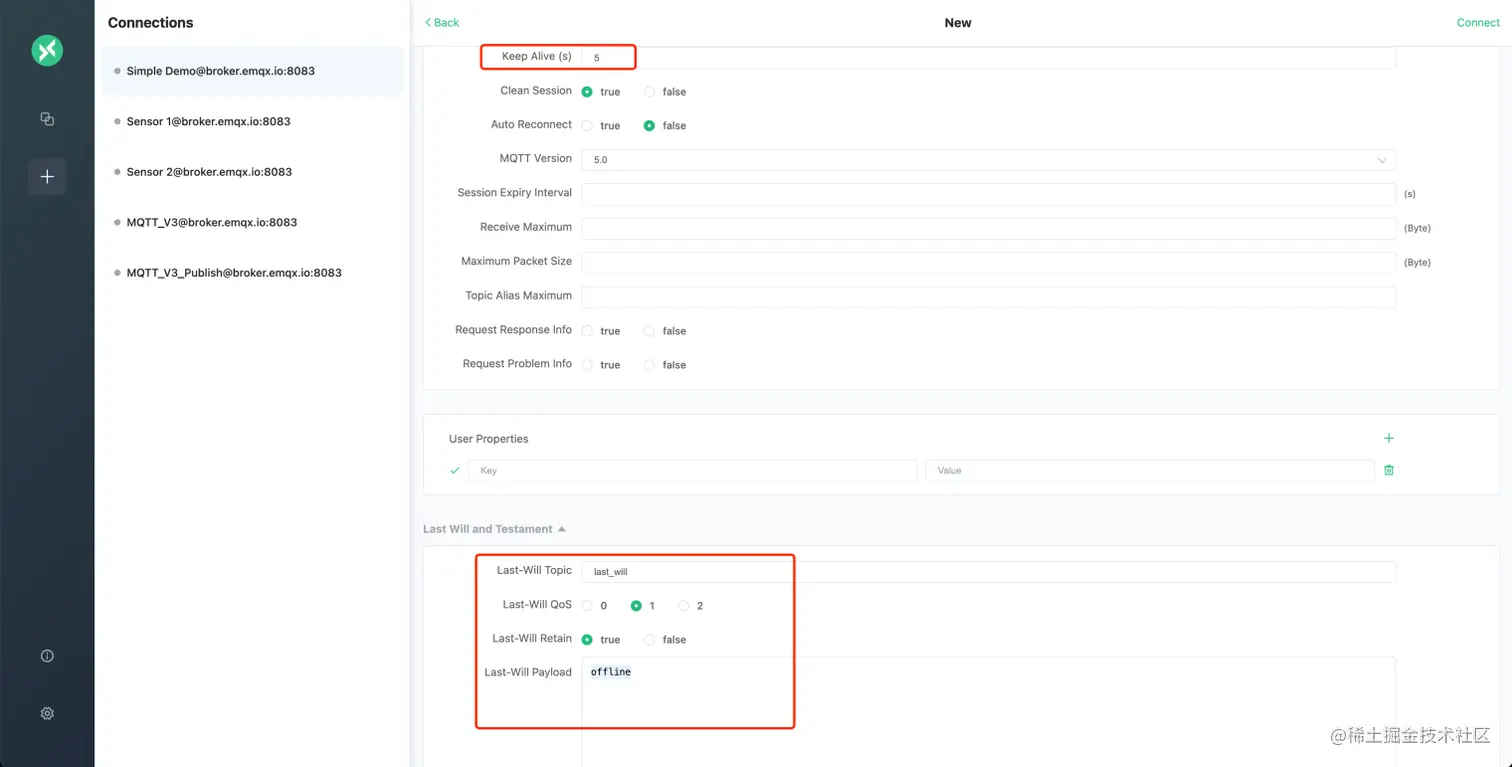Set Clean Session to true
This screenshot has height=767, width=1512.
(x=587, y=92)
